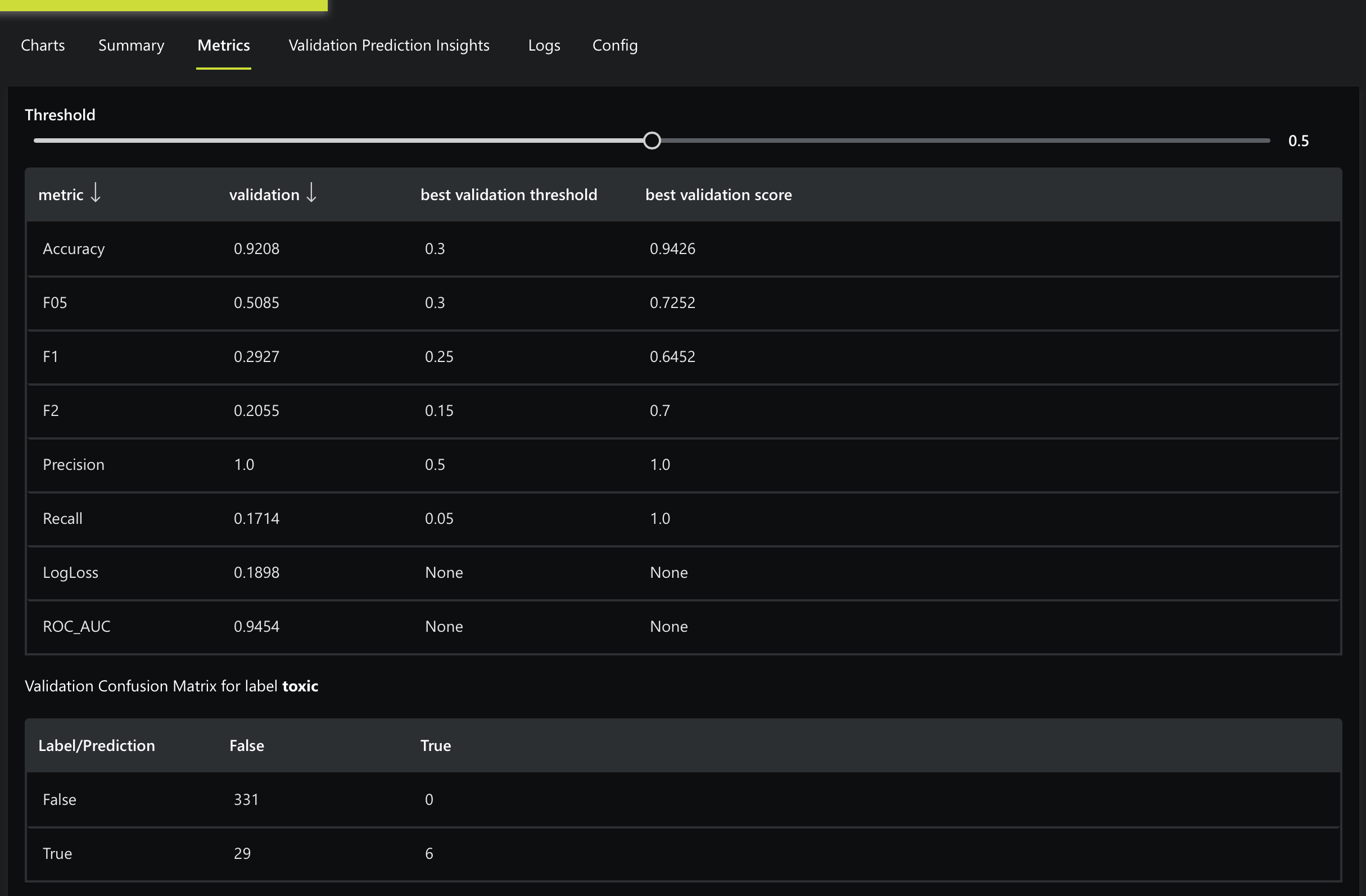Open the Charts tab
This screenshot has height=896, width=1366.
click(x=43, y=46)
